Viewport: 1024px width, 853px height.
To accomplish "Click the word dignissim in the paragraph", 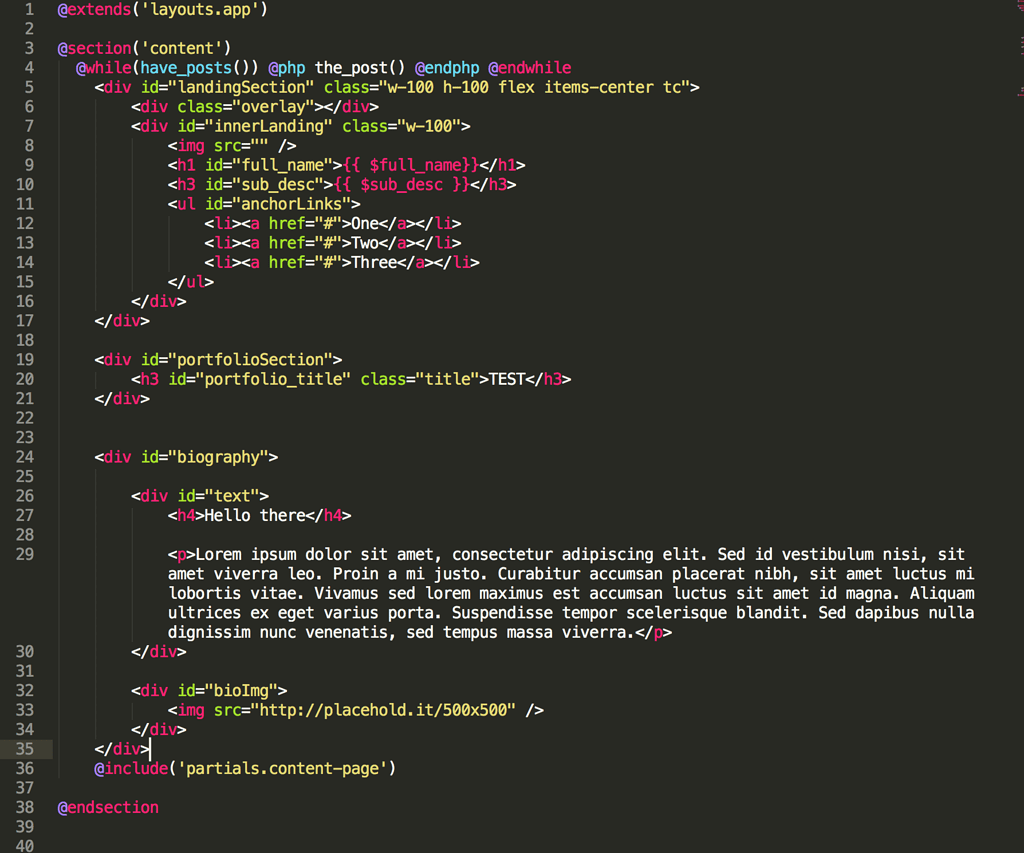I will point(209,633).
